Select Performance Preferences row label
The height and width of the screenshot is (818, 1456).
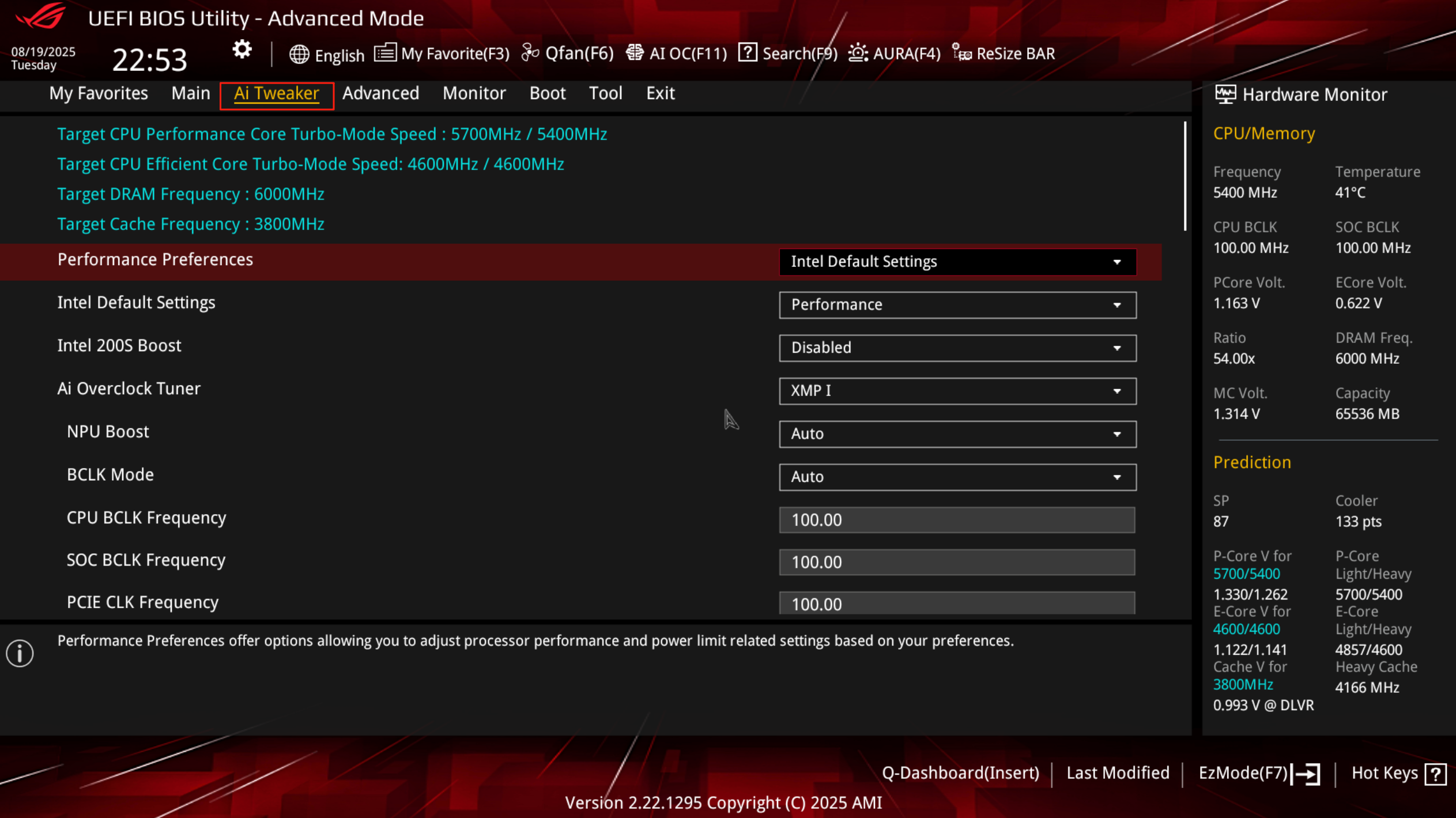point(155,260)
